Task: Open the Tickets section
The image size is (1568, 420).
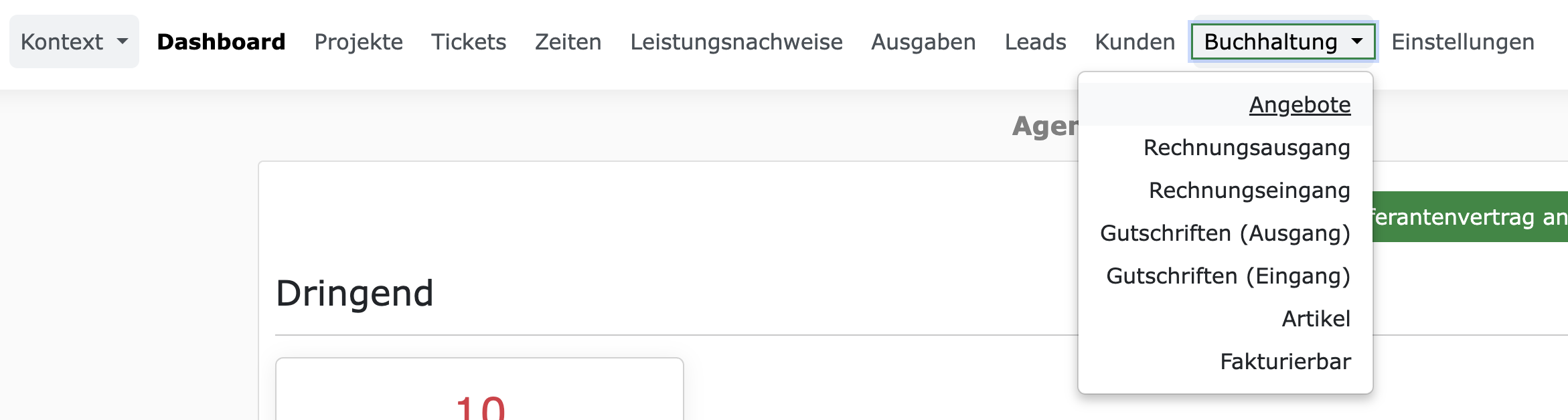Action: click(469, 41)
